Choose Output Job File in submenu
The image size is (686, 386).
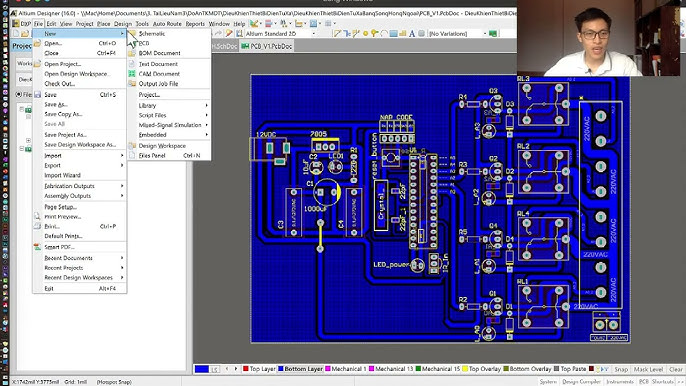click(158, 84)
